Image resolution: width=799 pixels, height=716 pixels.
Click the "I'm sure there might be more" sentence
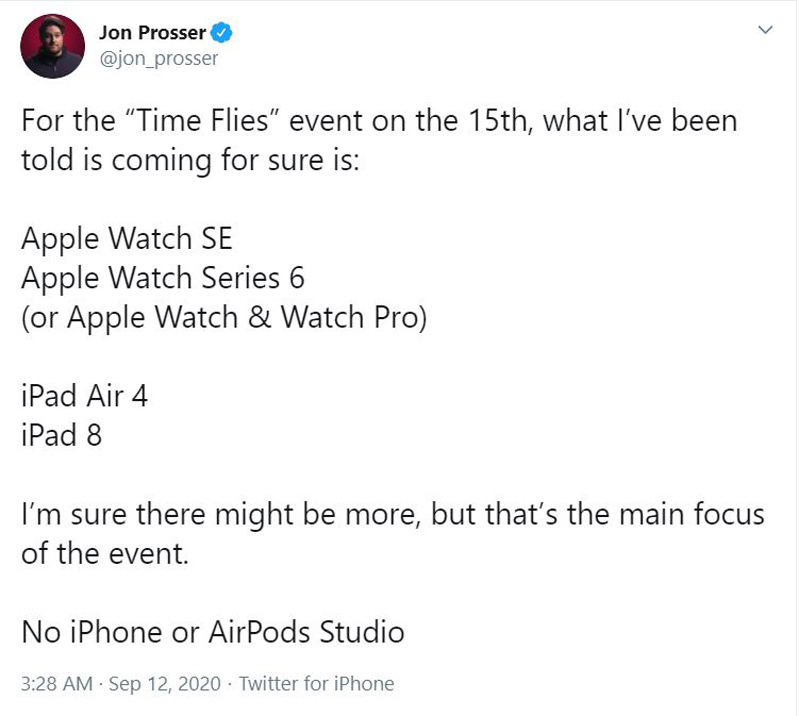point(221,514)
